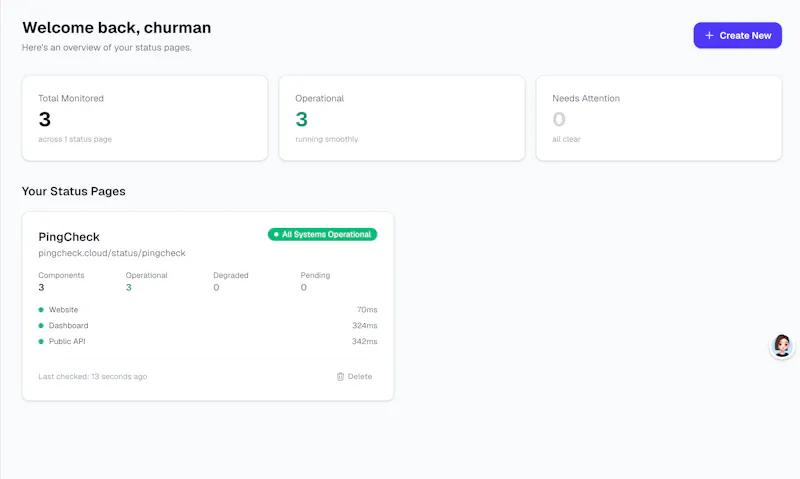
Task: Click the Degraded label in PingCheck card
Action: point(231,275)
